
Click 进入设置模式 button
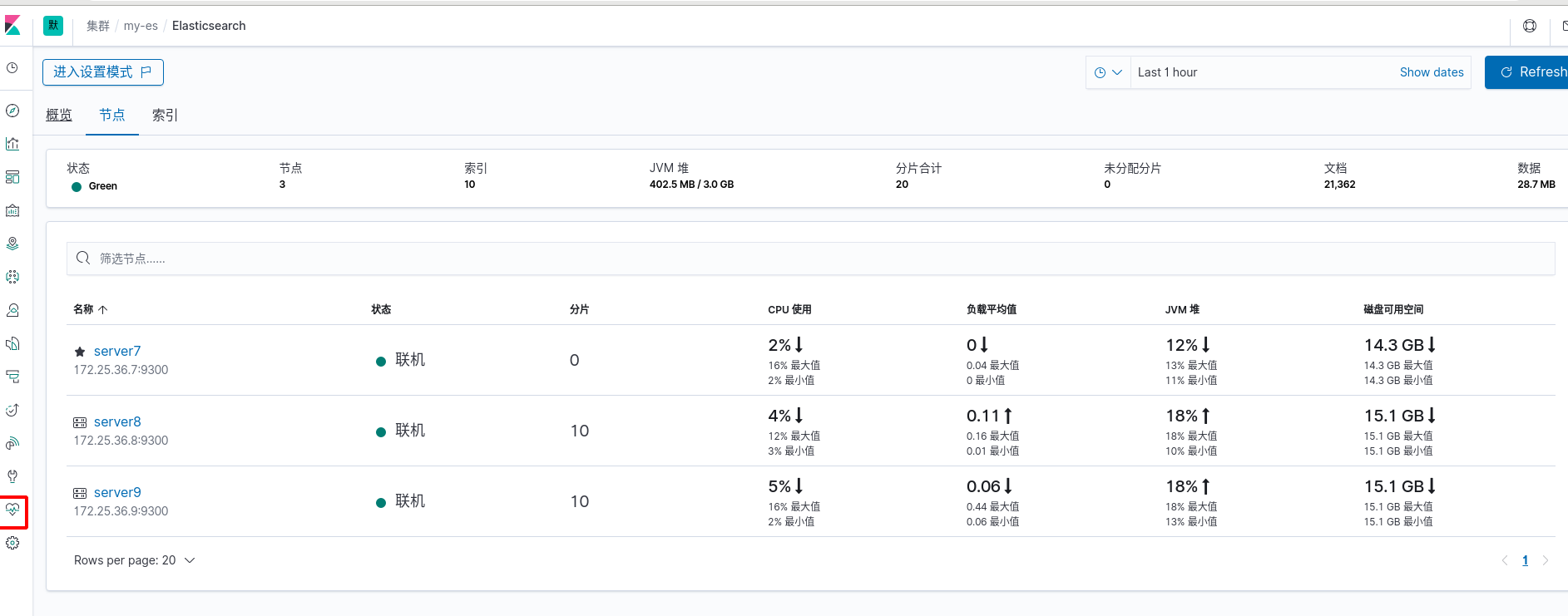pos(103,72)
